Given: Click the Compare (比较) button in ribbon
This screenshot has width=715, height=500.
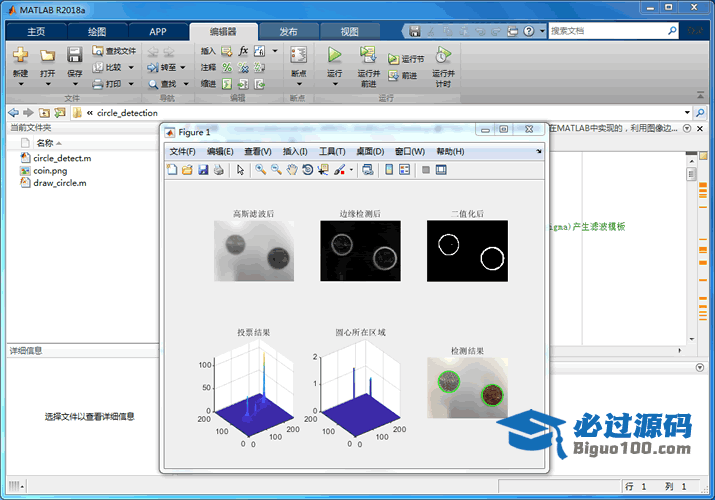Looking at the screenshot, I should pos(108,67).
